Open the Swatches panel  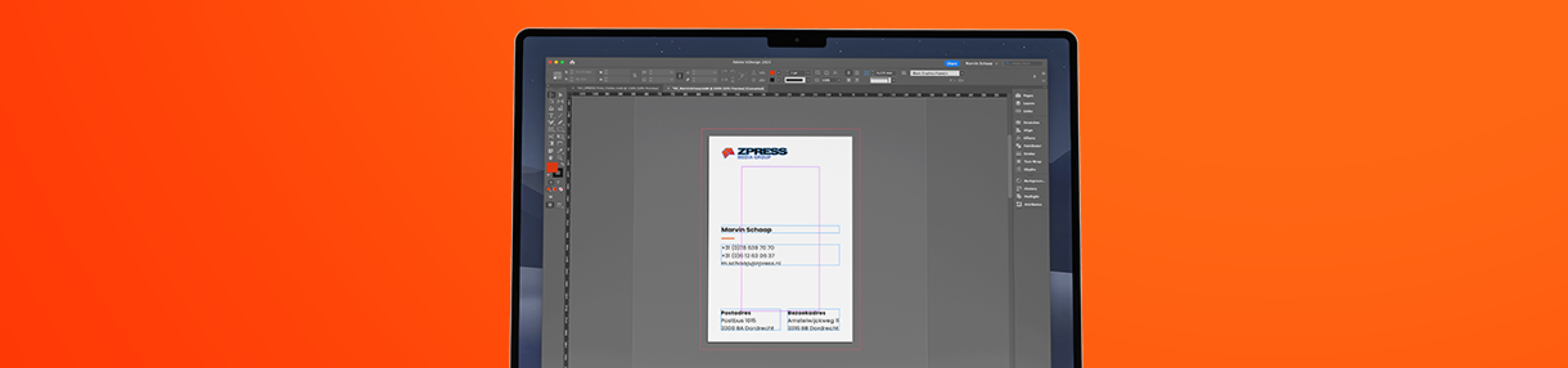pos(1030,123)
